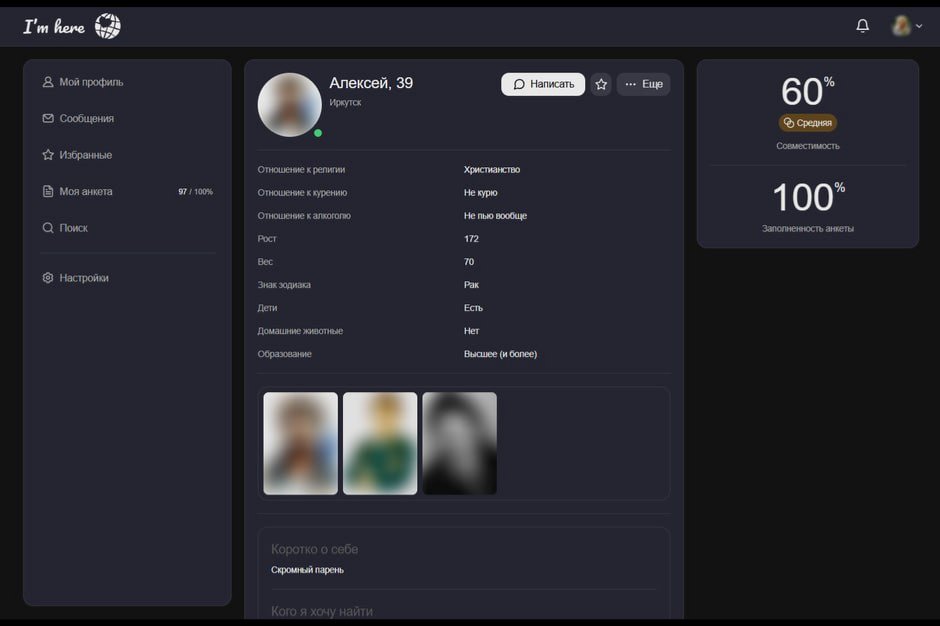Viewport: 940px width, 626px height.
Task: Click Алексей's round profile avatar
Action: pos(290,105)
